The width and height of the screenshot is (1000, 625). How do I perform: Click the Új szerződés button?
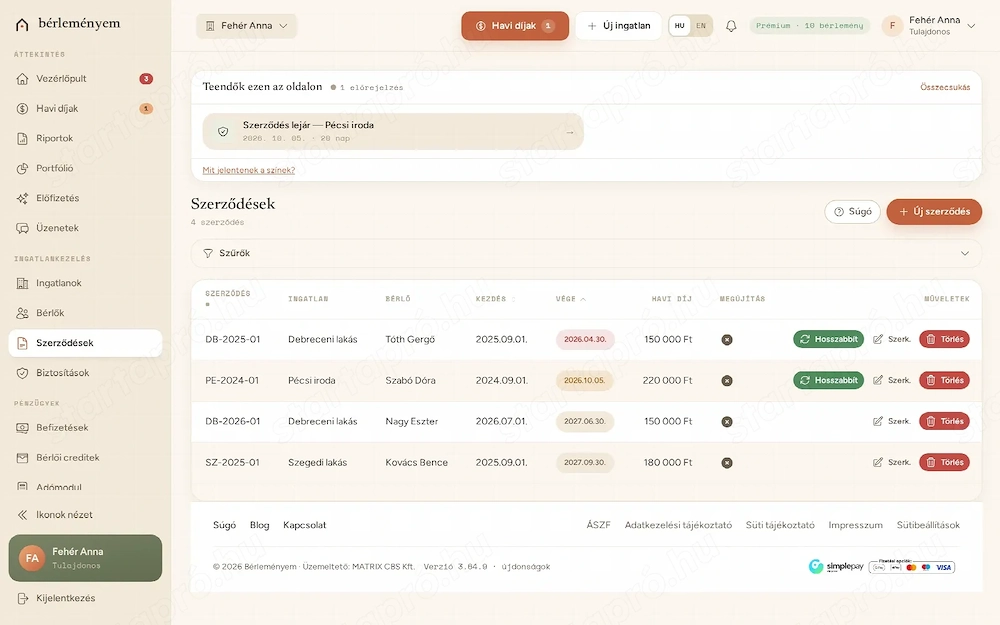point(934,212)
